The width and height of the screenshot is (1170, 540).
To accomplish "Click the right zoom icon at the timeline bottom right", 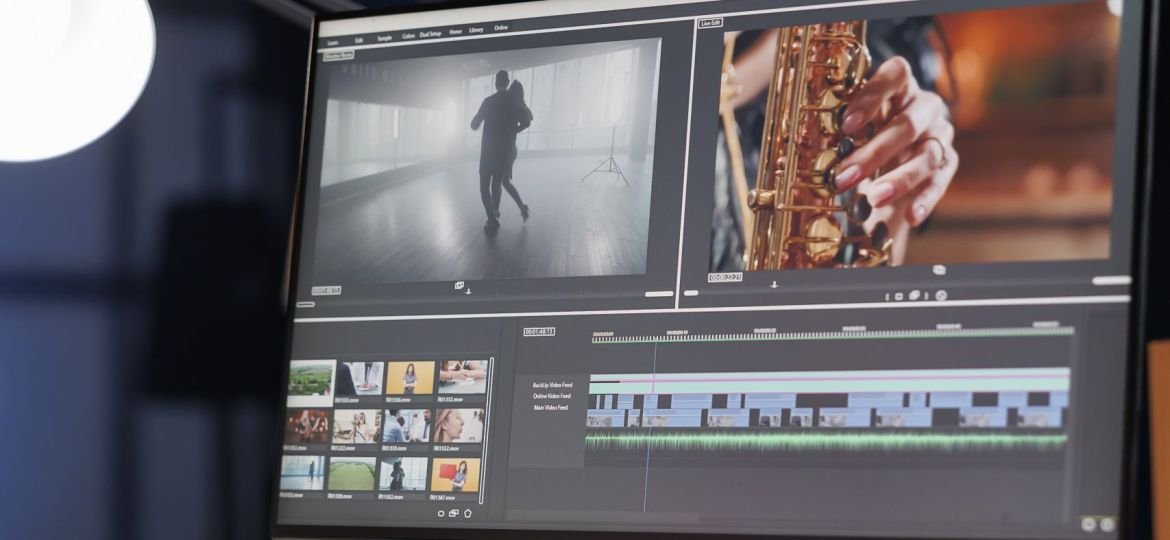I will click(x=1107, y=524).
